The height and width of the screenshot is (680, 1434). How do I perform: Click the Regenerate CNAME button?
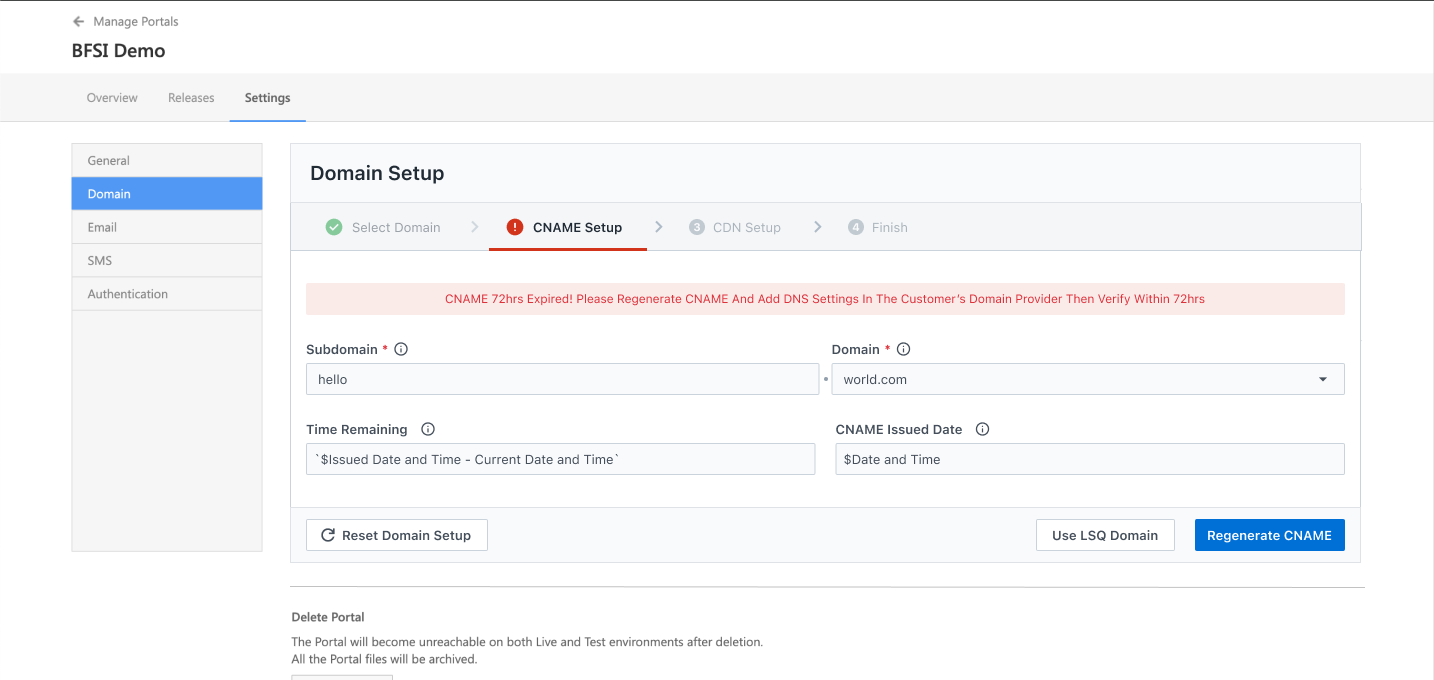pos(1269,534)
